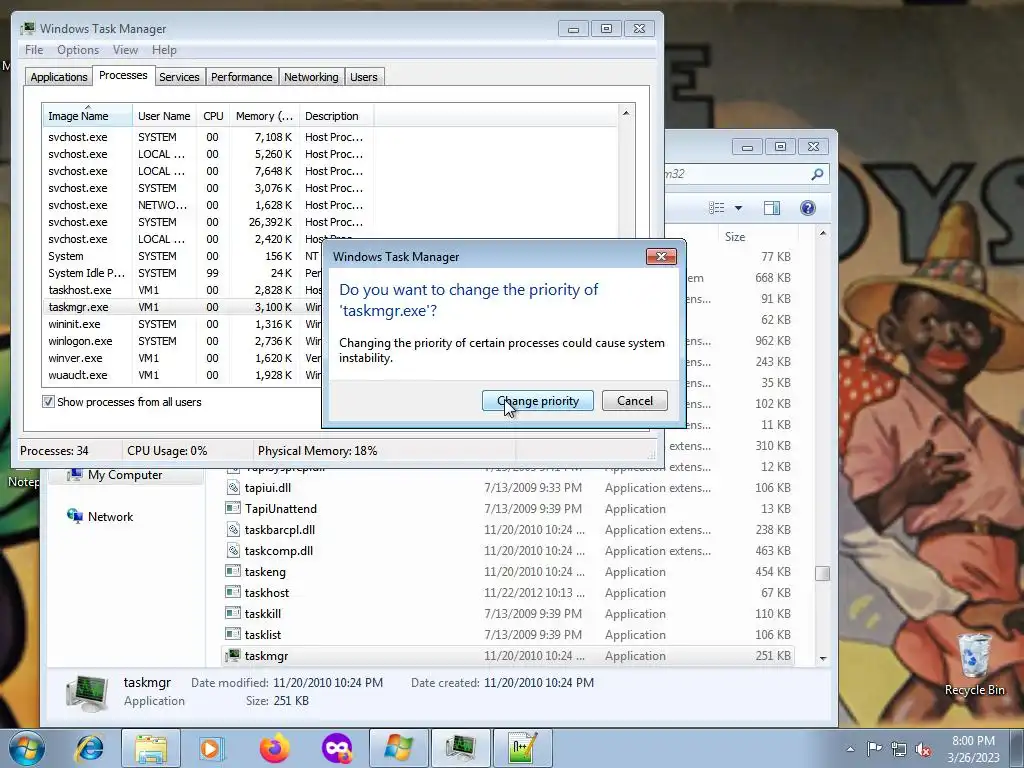
Task: Sort processes by Image Name column
Action: (x=87, y=116)
